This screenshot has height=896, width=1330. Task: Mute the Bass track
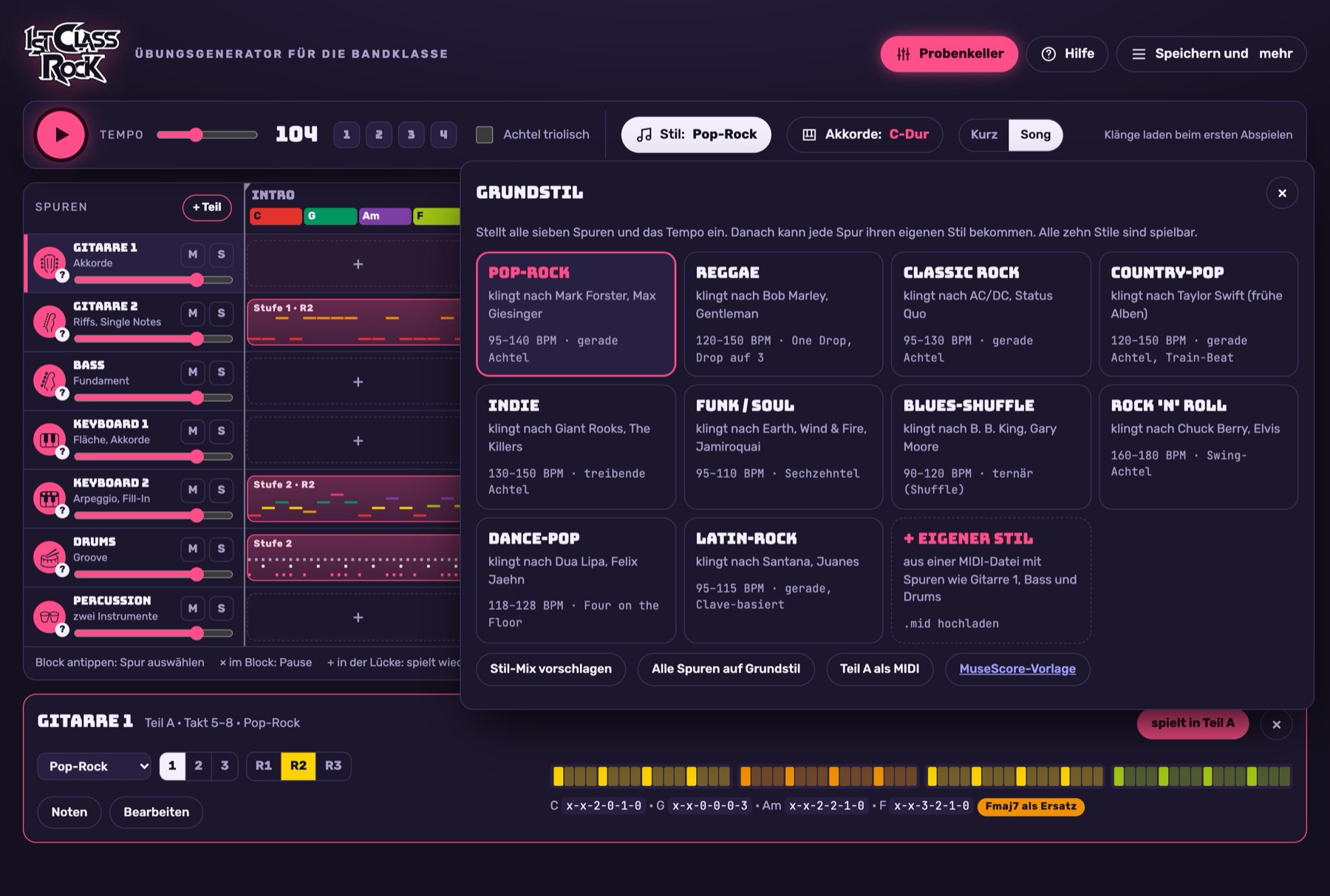pos(193,372)
